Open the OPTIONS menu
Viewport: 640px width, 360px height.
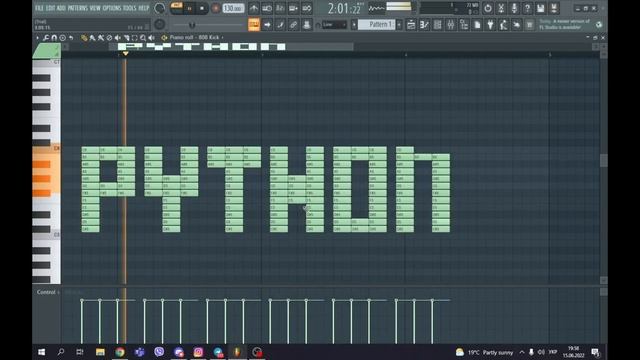coord(111,8)
